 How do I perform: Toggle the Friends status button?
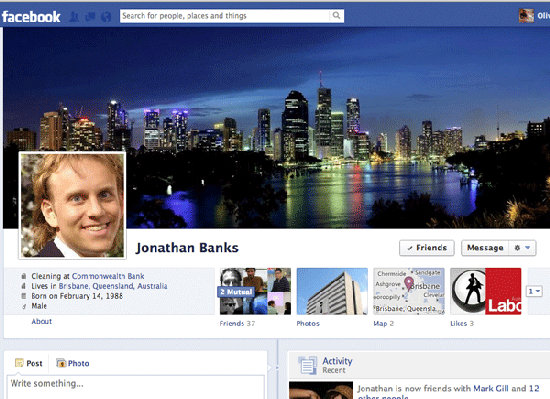[427, 248]
